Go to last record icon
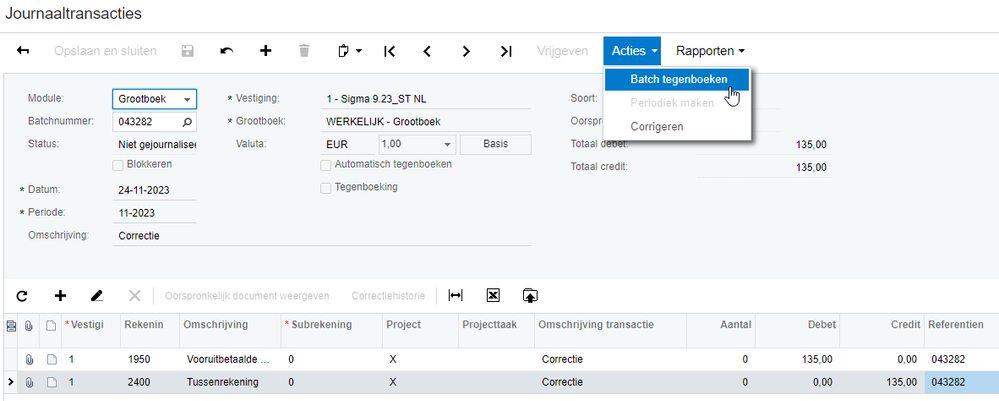The image size is (999, 401). tap(506, 51)
